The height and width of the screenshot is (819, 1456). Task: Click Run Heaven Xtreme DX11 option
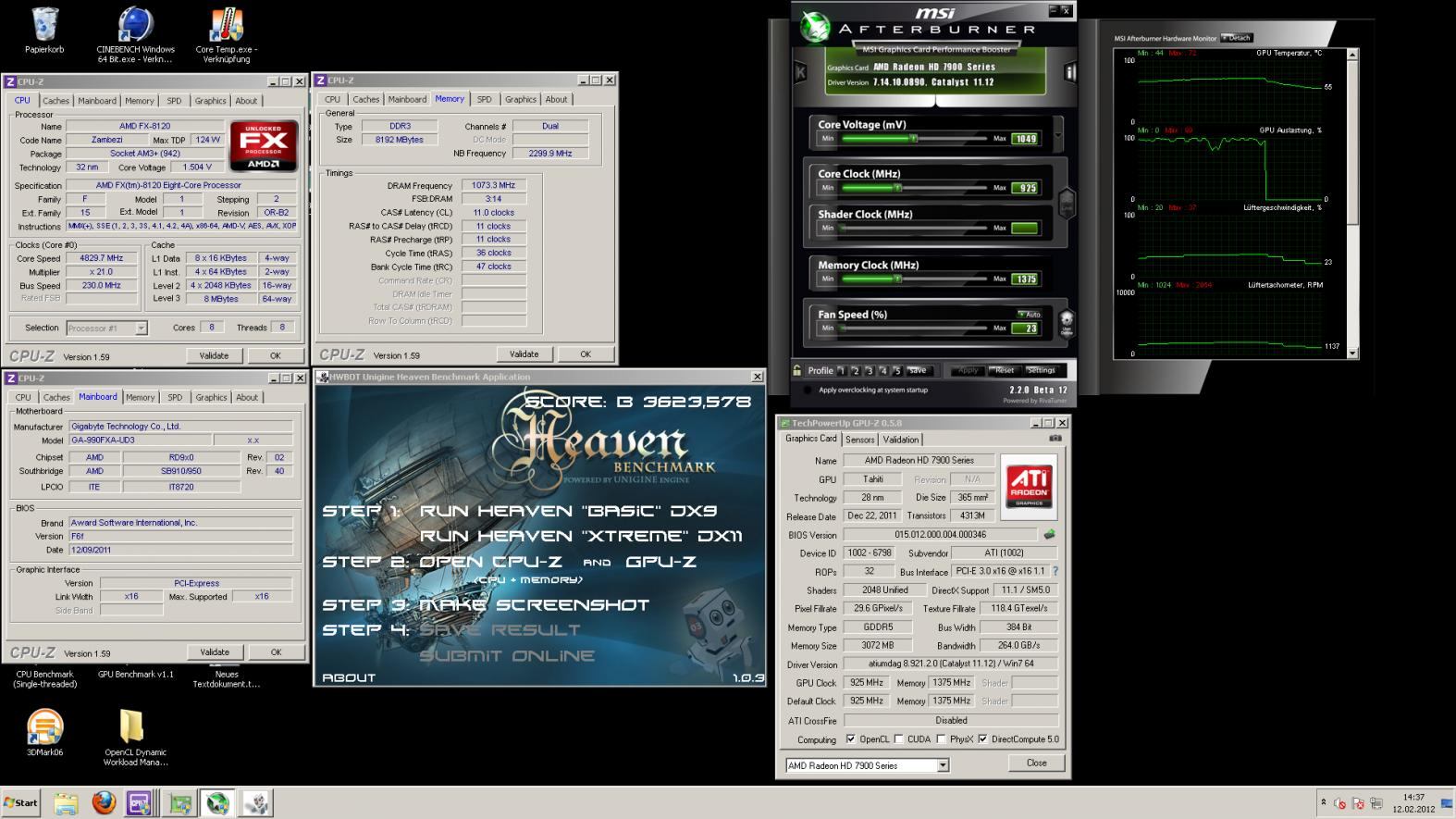pos(581,536)
